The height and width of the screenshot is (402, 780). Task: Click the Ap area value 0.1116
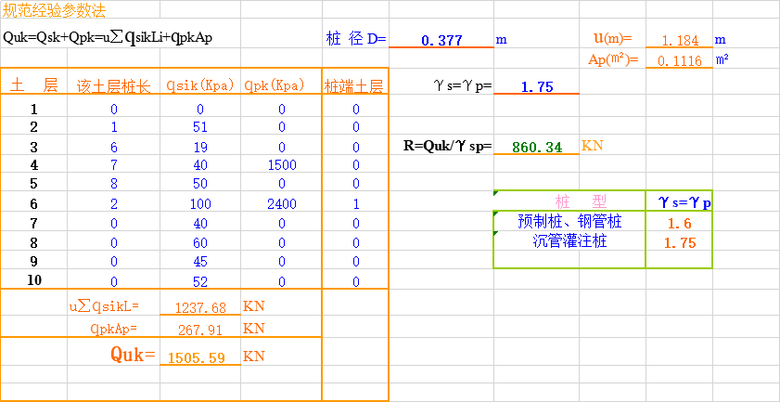pos(678,61)
